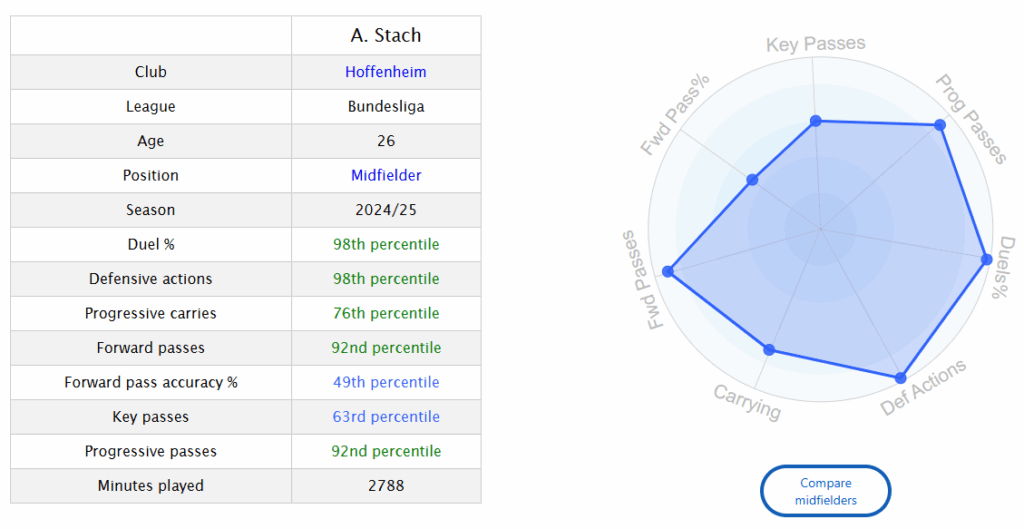This screenshot has height=529, width=1024.
Task: Click the Season 2024/25 cell
Action: pos(386,210)
